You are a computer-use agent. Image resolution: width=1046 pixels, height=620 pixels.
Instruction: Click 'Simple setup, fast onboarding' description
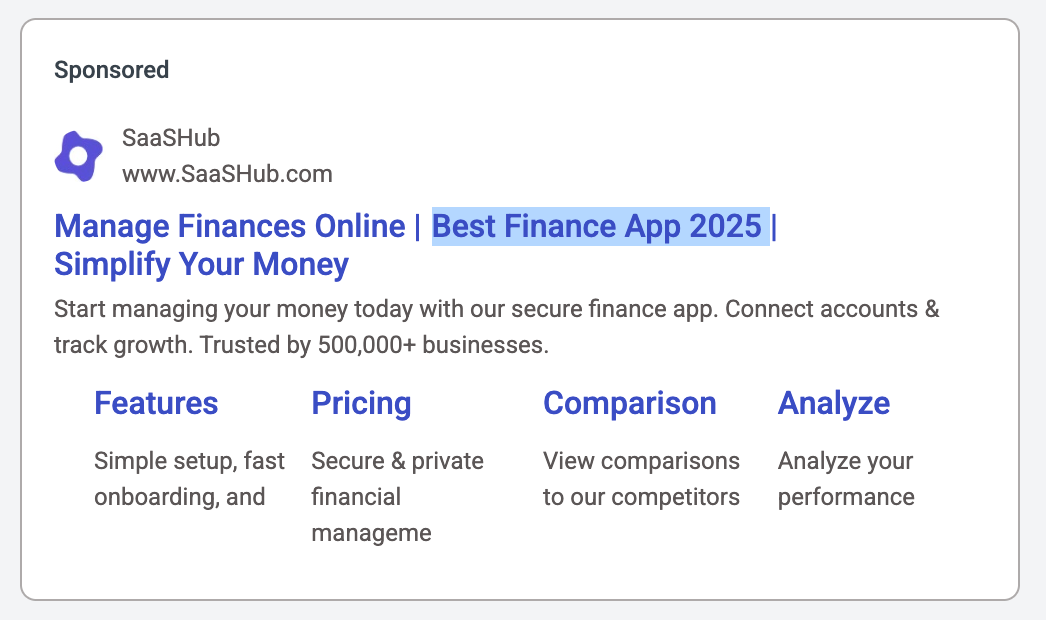pyautogui.click(x=189, y=479)
